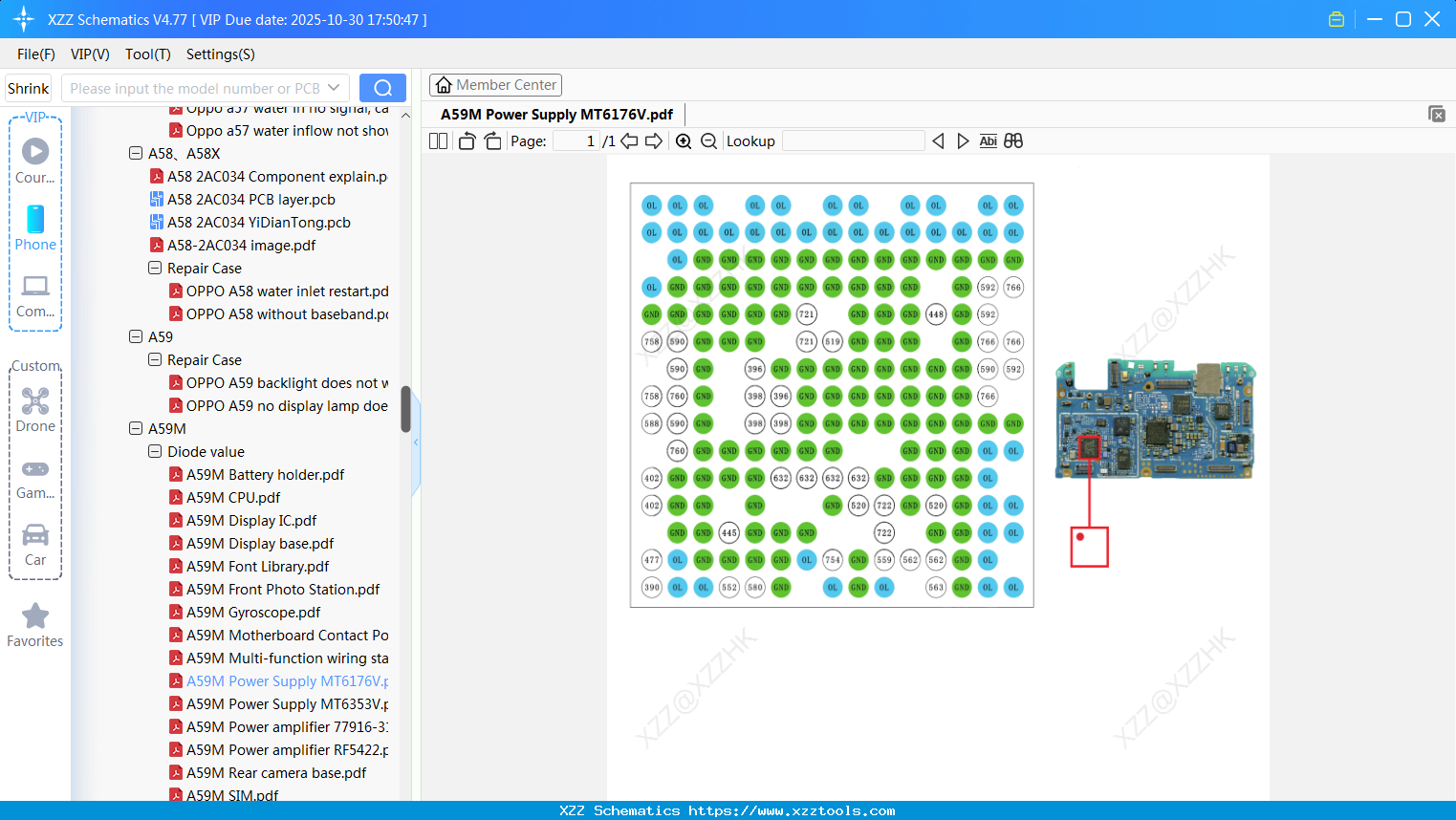Open the Tool(T) menu
Image resolution: width=1456 pixels, height=820 pixels.
point(148,54)
